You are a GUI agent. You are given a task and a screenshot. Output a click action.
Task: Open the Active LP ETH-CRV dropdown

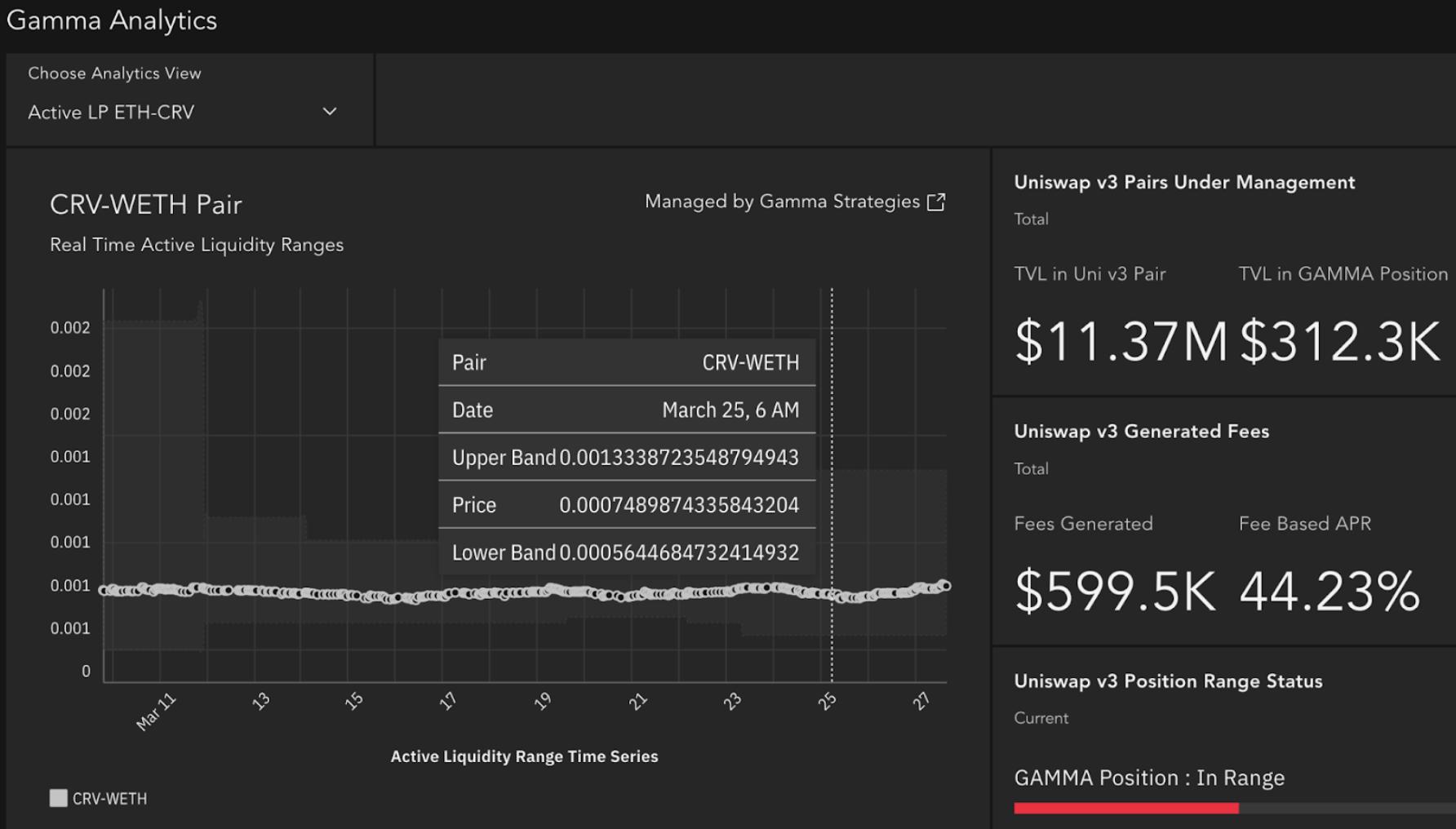[x=181, y=112]
